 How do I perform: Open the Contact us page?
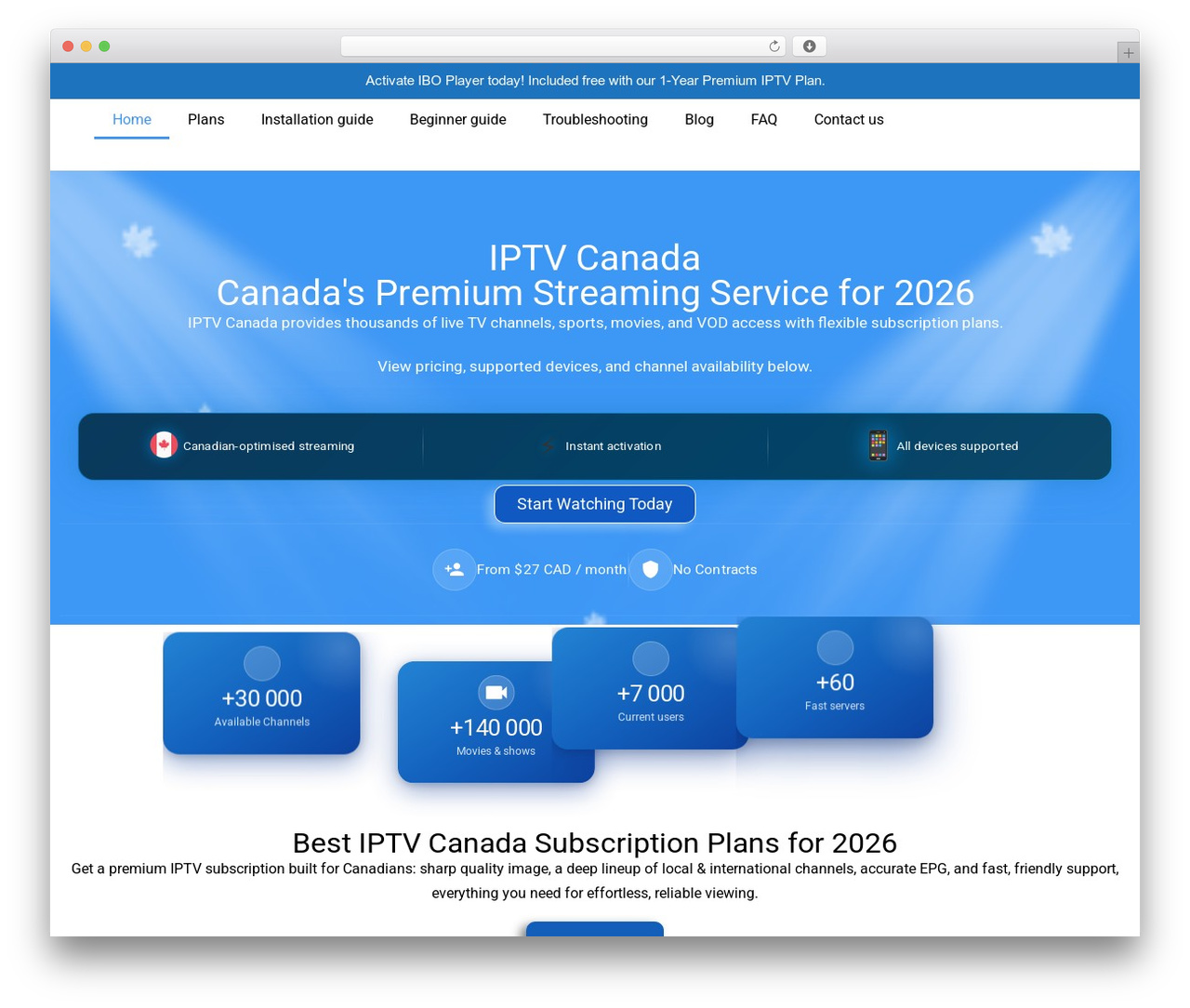(849, 120)
